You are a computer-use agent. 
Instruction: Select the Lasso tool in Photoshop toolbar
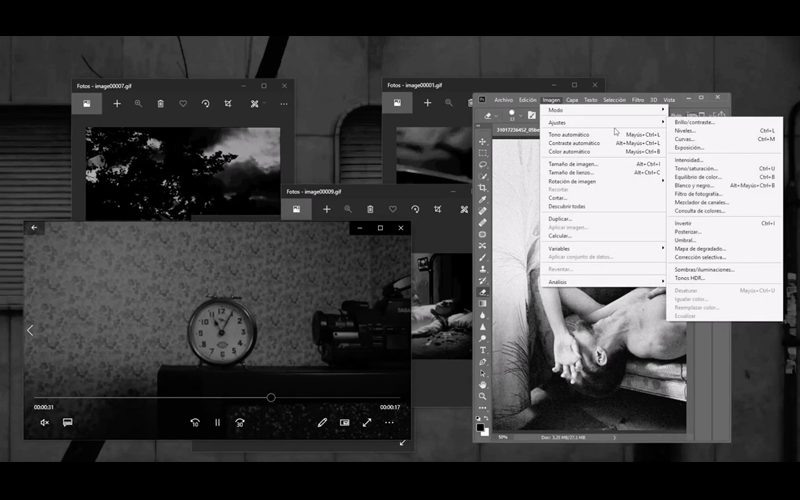482,165
